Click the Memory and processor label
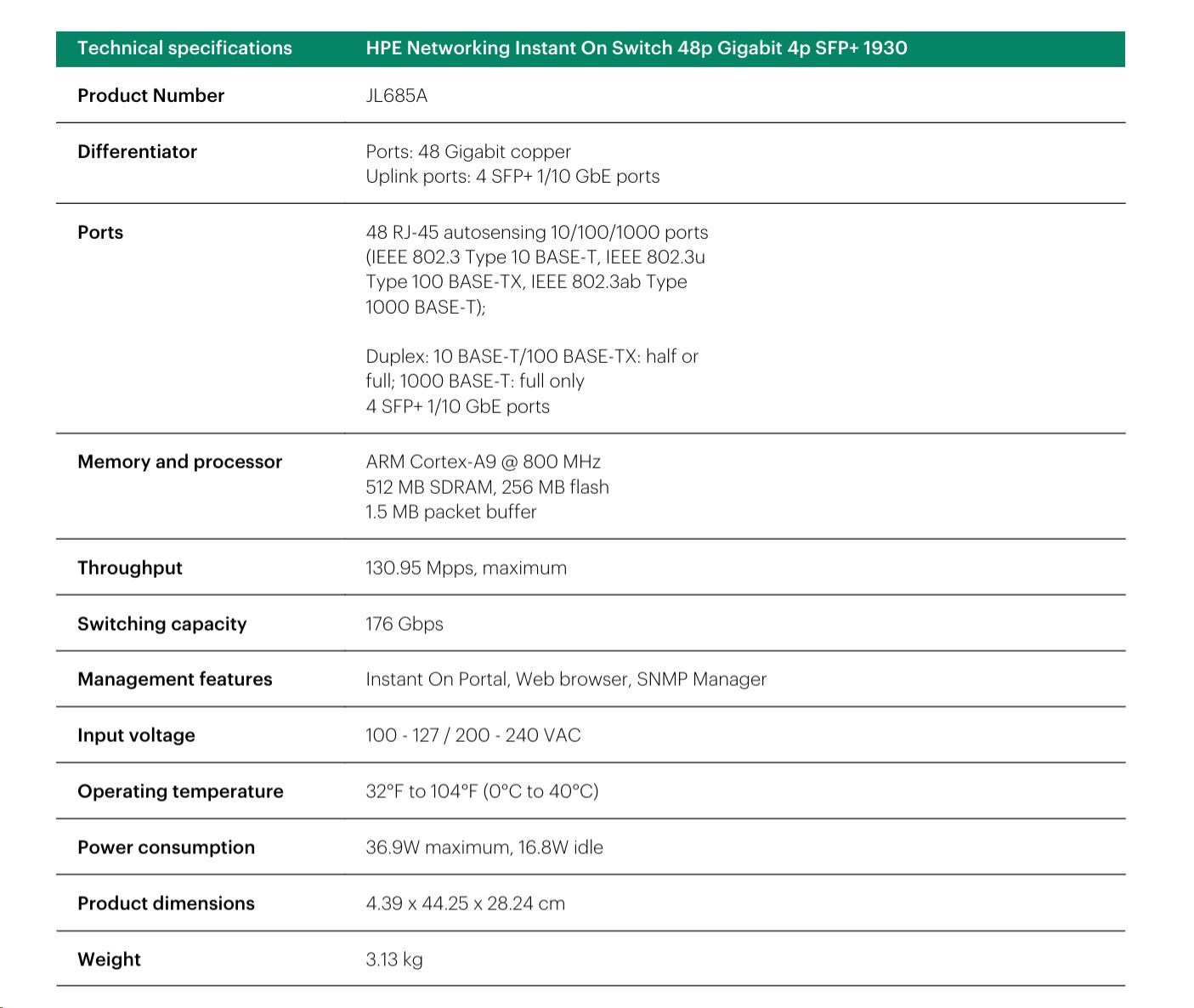The width and height of the screenshot is (1194, 1008). 179,462
